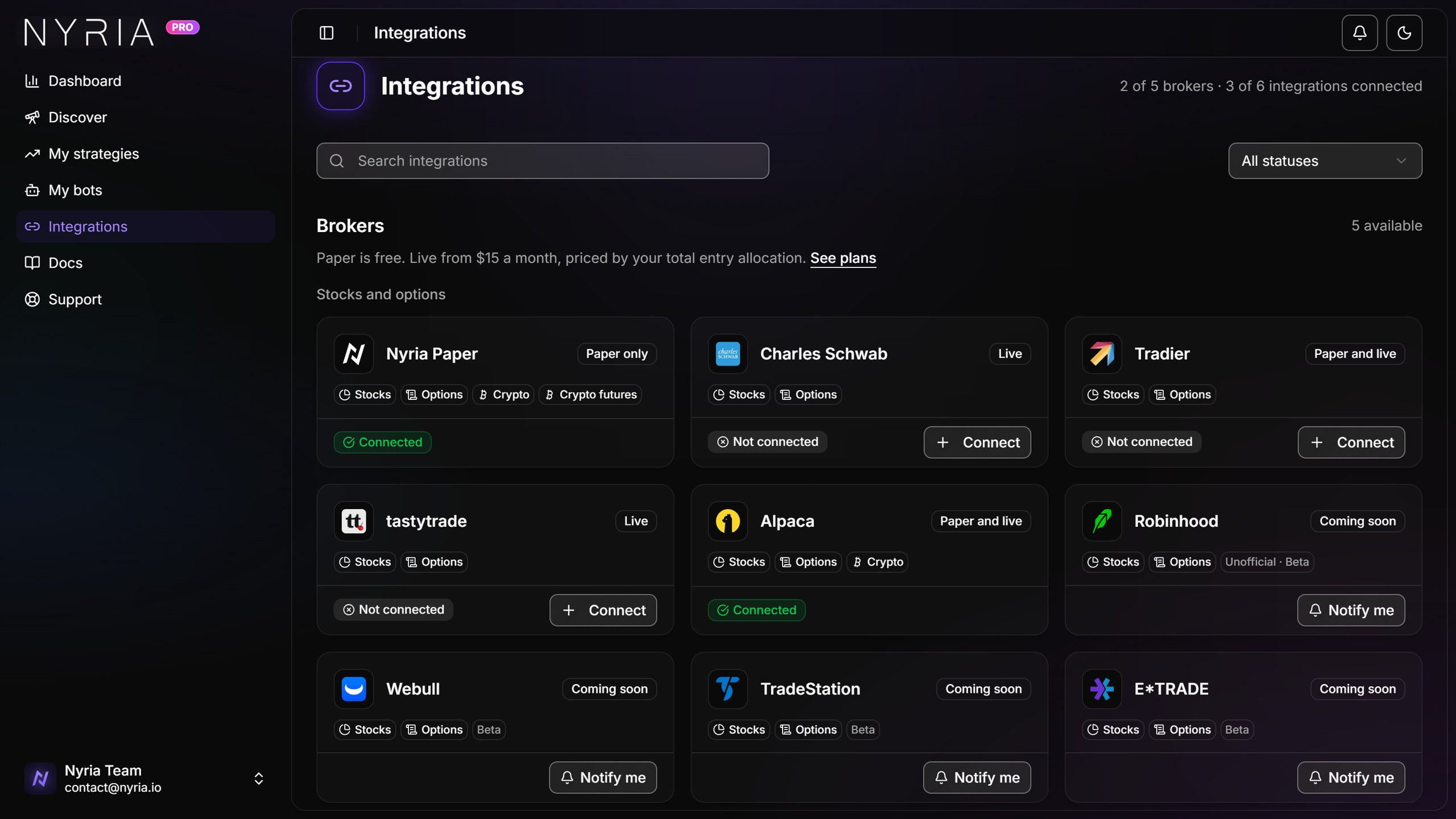Click the Tradier logo icon

coord(1102,354)
